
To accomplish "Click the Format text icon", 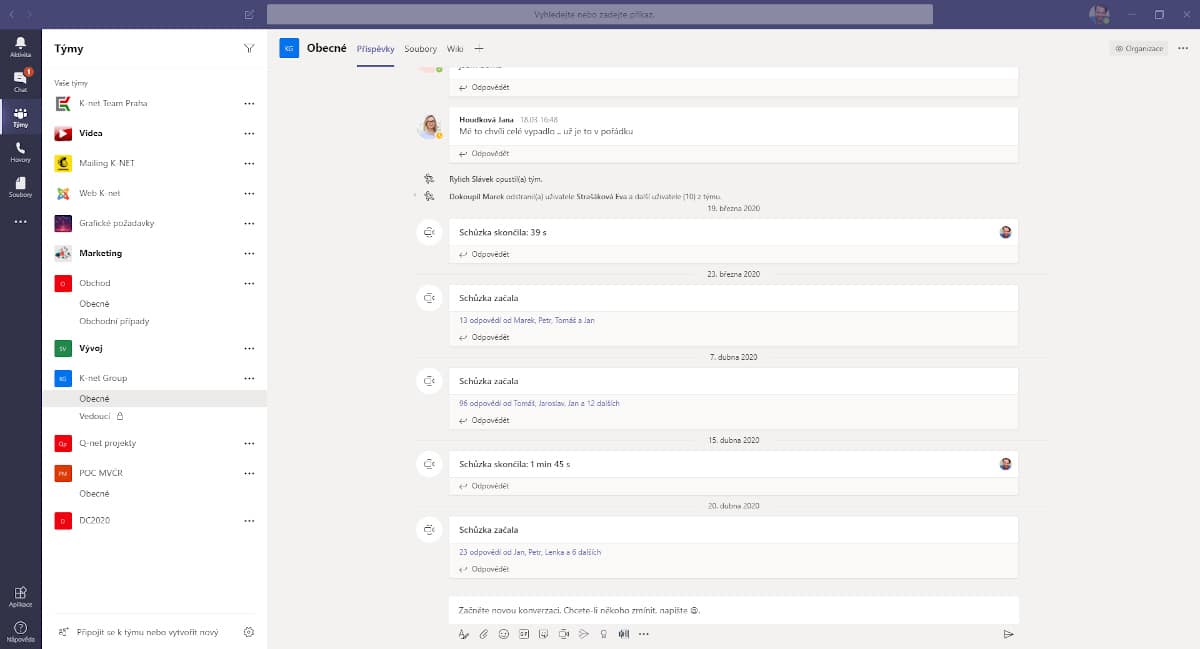I will coord(463,633).
